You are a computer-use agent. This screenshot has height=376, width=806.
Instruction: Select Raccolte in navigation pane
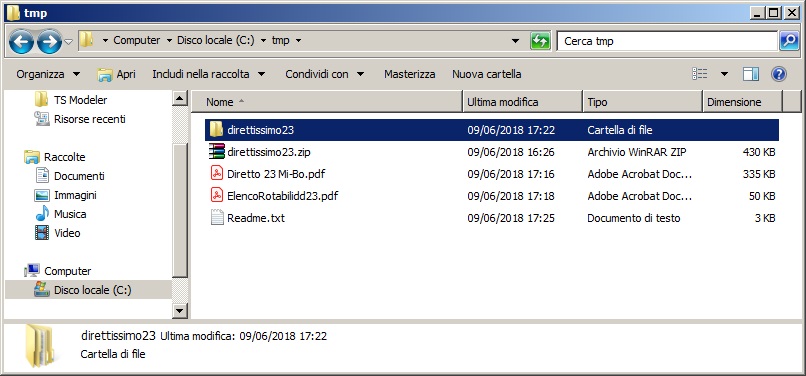(x=65, y=157)
